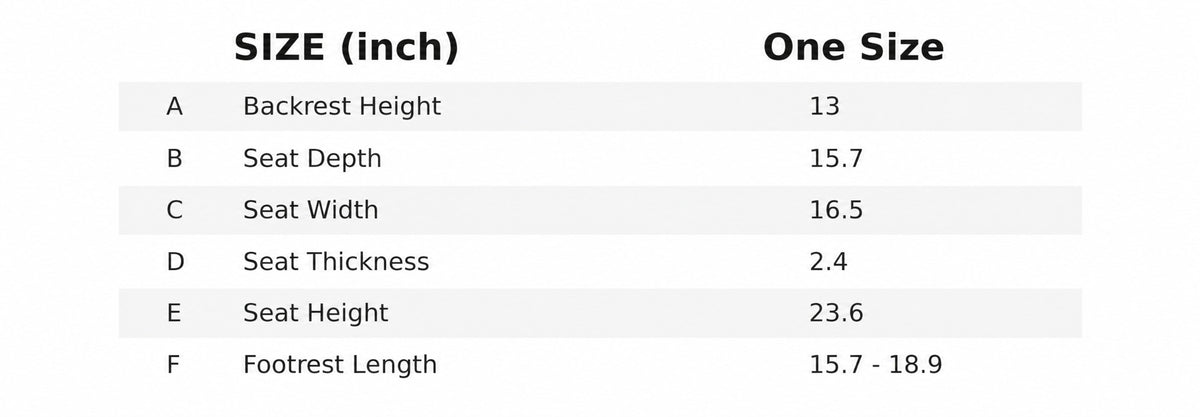Click row letter D
1200x417 pixels.
pyautogui.click(x=175, y=262)
